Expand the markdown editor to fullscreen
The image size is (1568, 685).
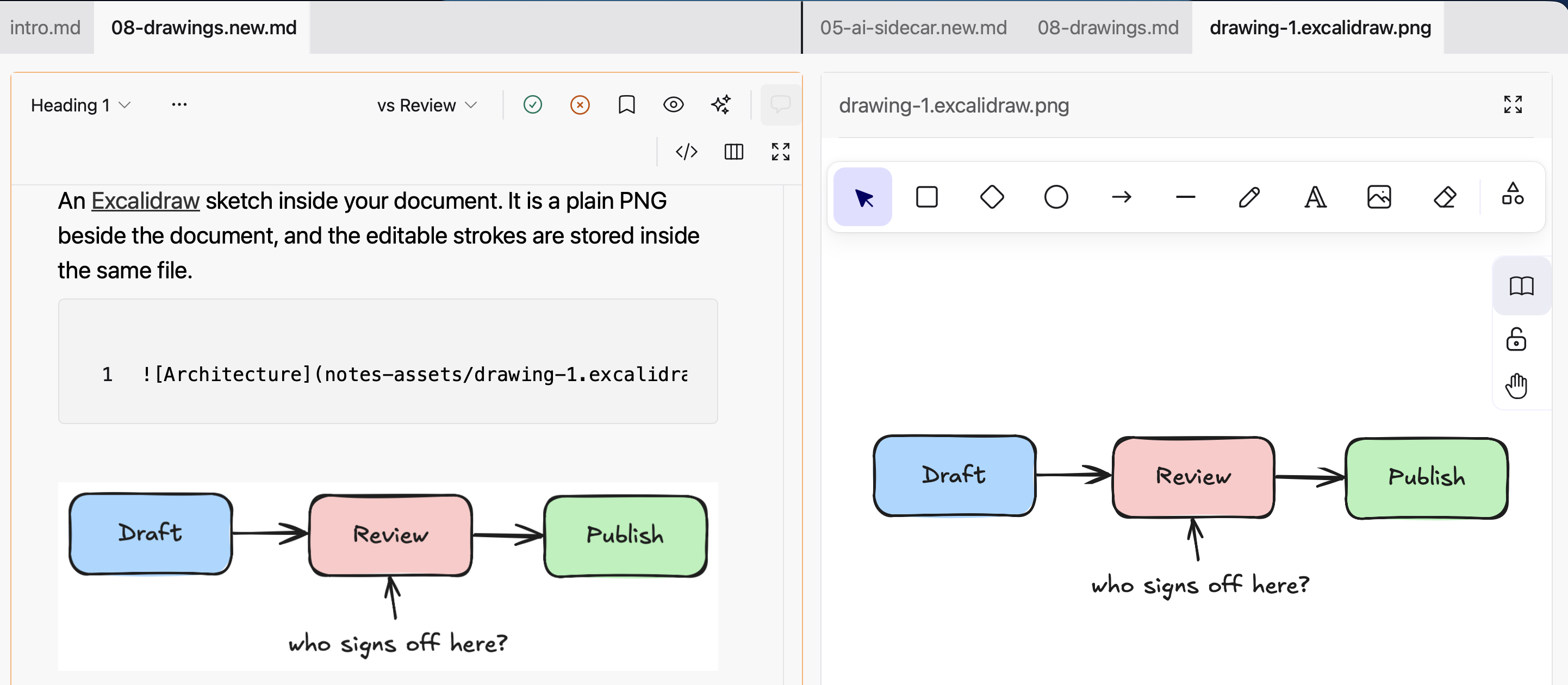(780, 152)
